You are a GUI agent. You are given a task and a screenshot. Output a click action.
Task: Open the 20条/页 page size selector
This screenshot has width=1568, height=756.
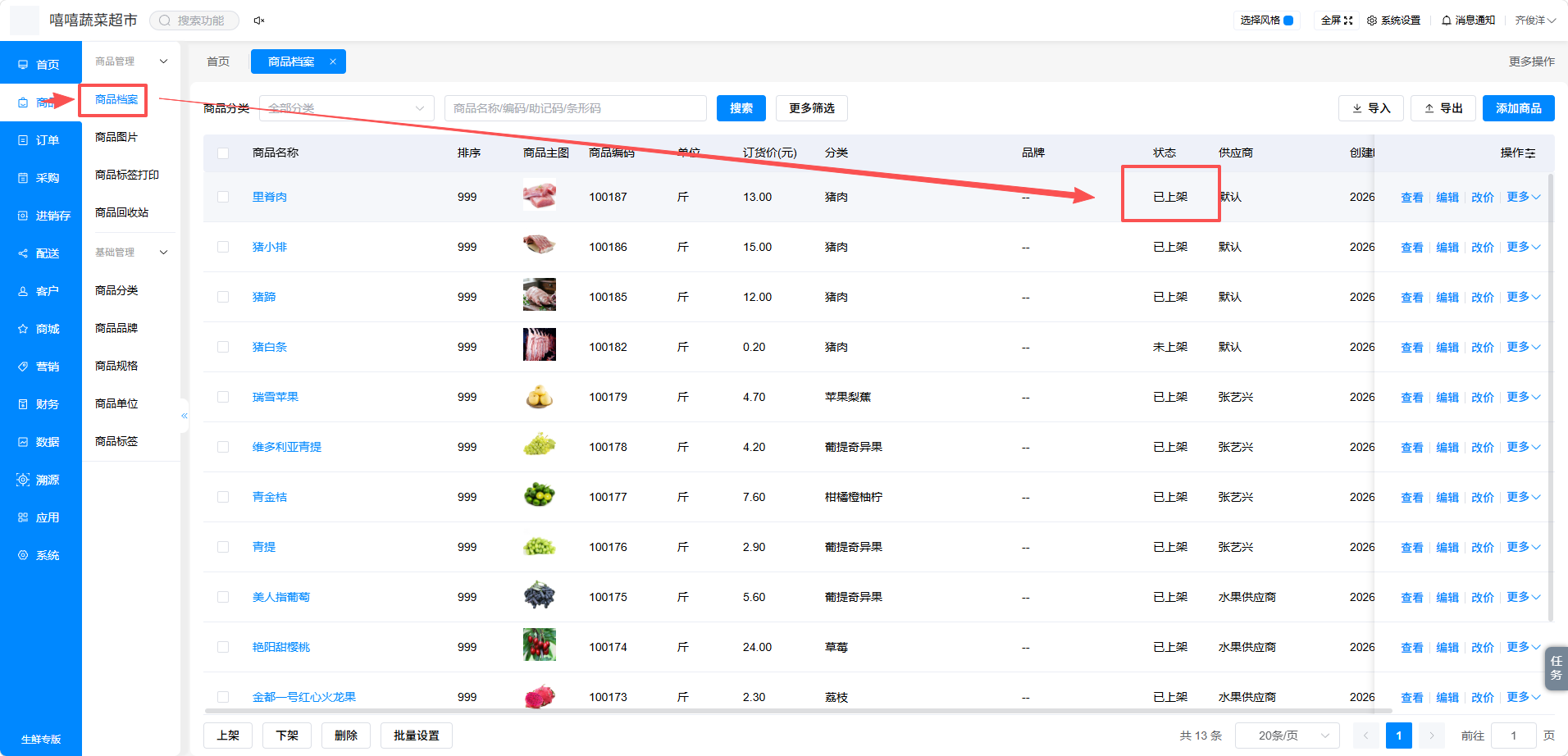1288,736
